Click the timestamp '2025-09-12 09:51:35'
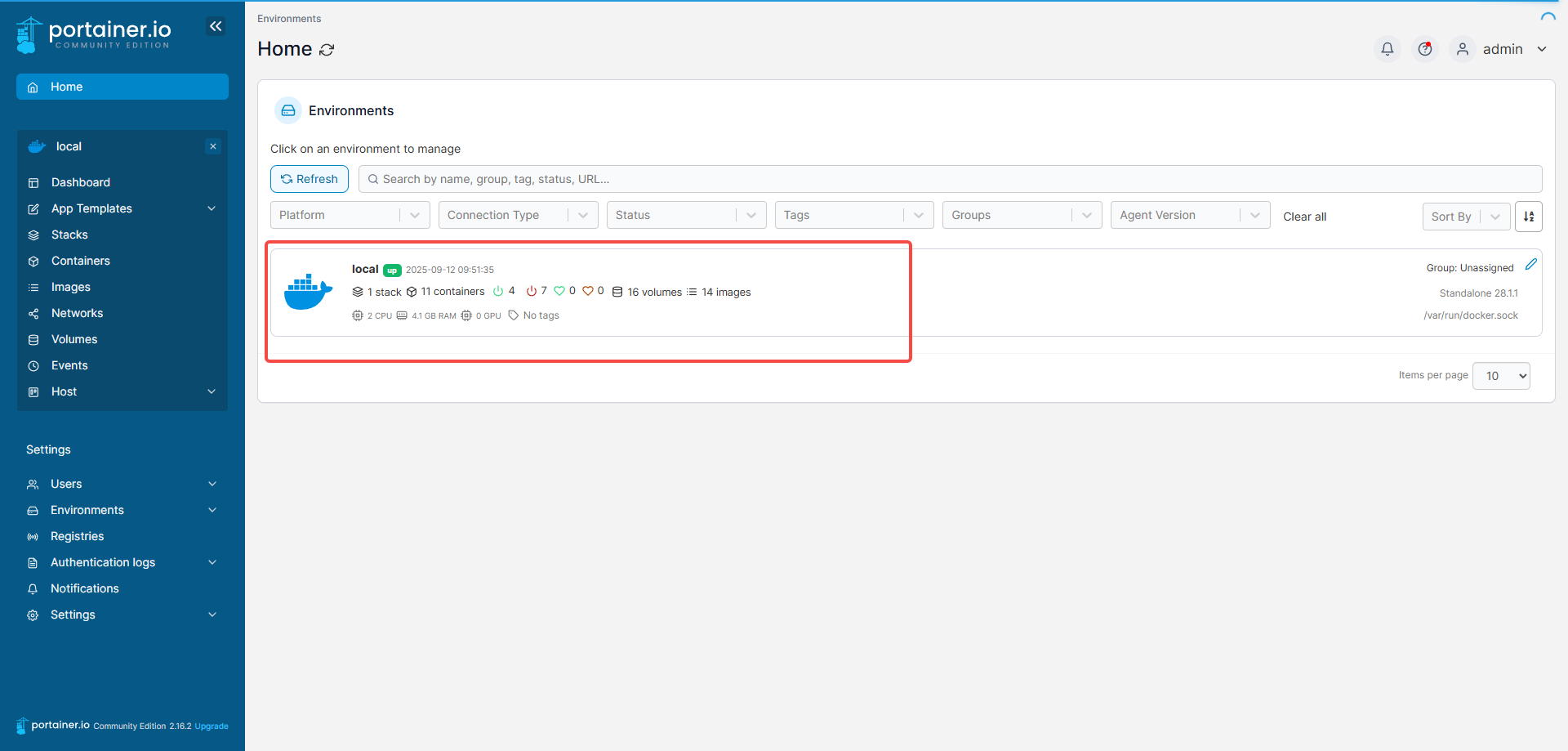Image resolution: width=1568 pixels, height=751 pixels. click(x=450, y=270)
